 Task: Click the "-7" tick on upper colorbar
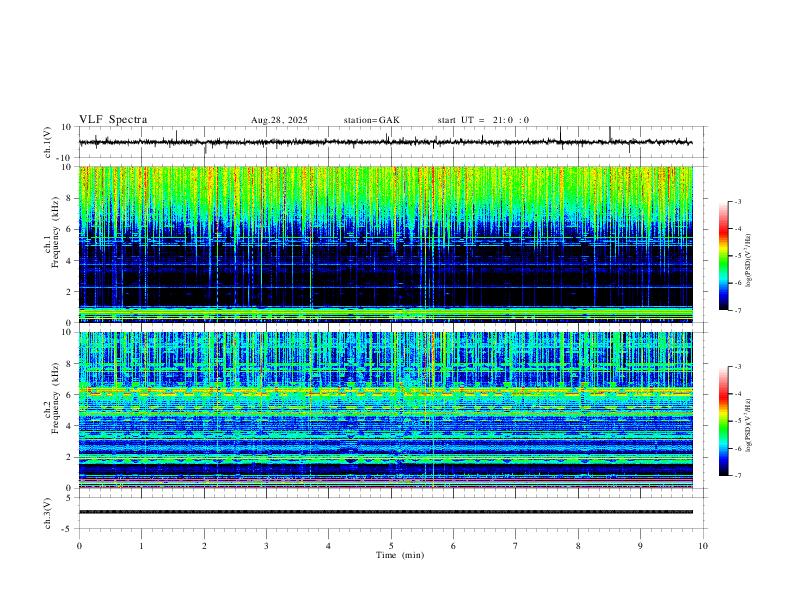pos(738,311)
